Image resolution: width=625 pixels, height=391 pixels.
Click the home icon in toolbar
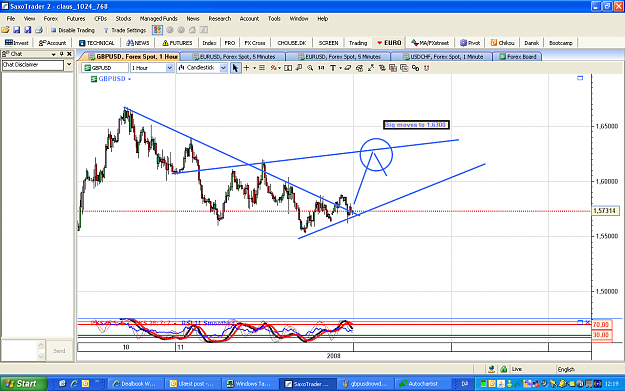tap(193, 30)
